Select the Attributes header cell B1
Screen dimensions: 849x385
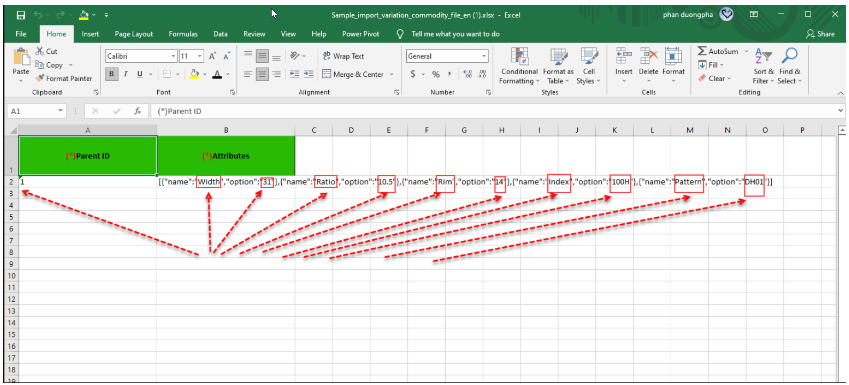coord(226,156)
